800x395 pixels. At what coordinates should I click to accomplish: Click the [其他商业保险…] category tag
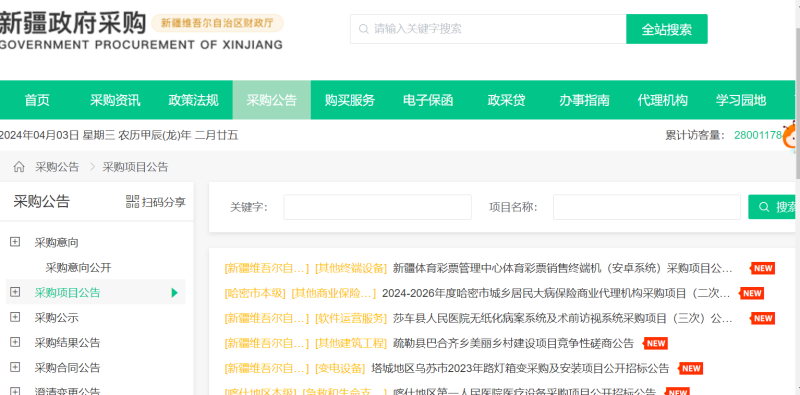pyautogui.click(x=334, y=293)
